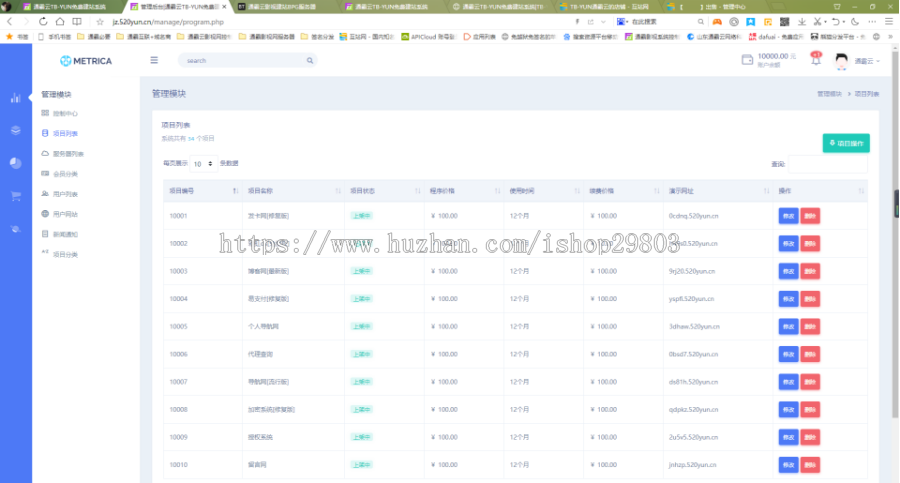Sort table by 续费价格 column
Viewport: 900px width, 483px height.
[x=623, y=191]
